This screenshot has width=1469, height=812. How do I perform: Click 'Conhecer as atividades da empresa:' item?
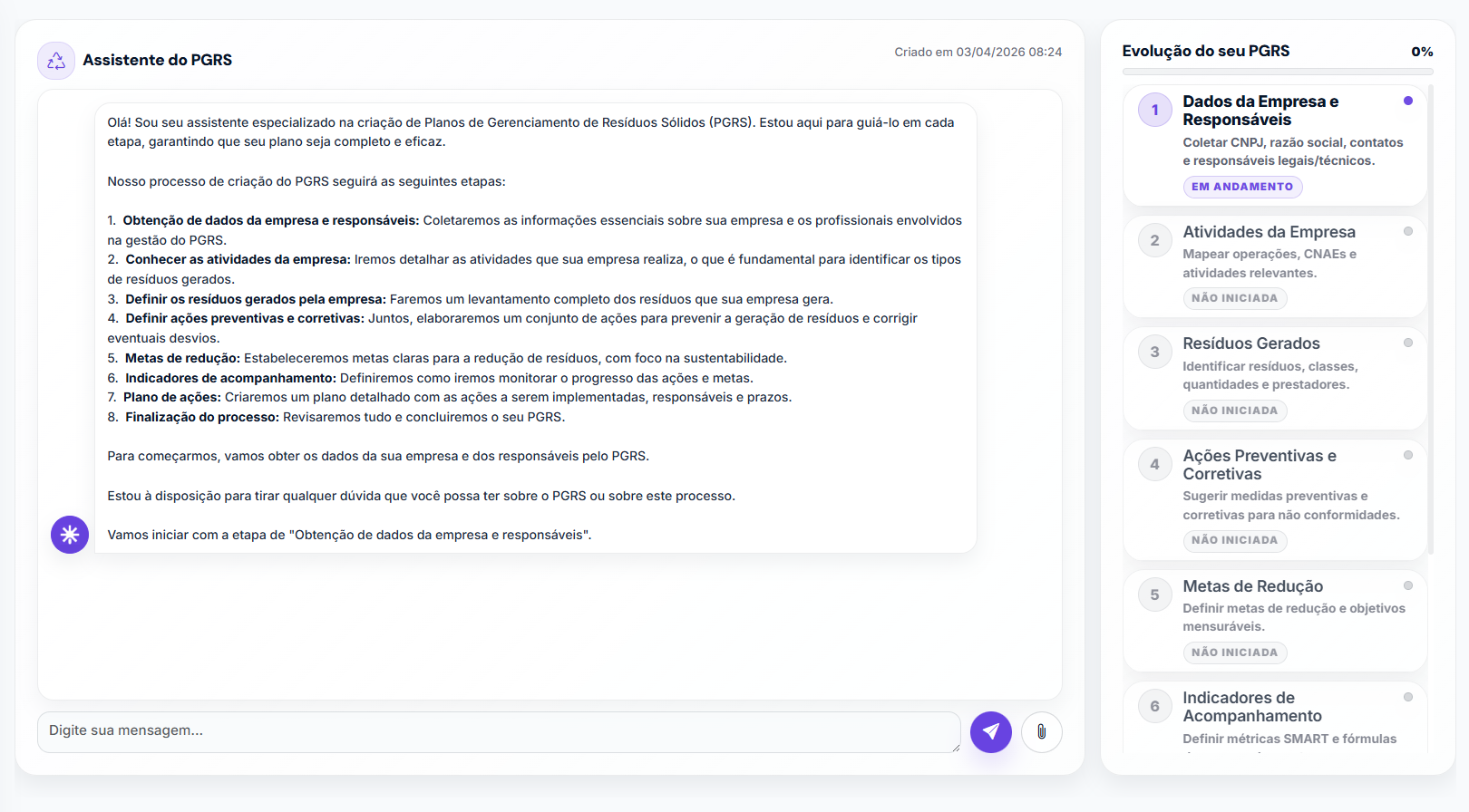(x=238, y=259)
